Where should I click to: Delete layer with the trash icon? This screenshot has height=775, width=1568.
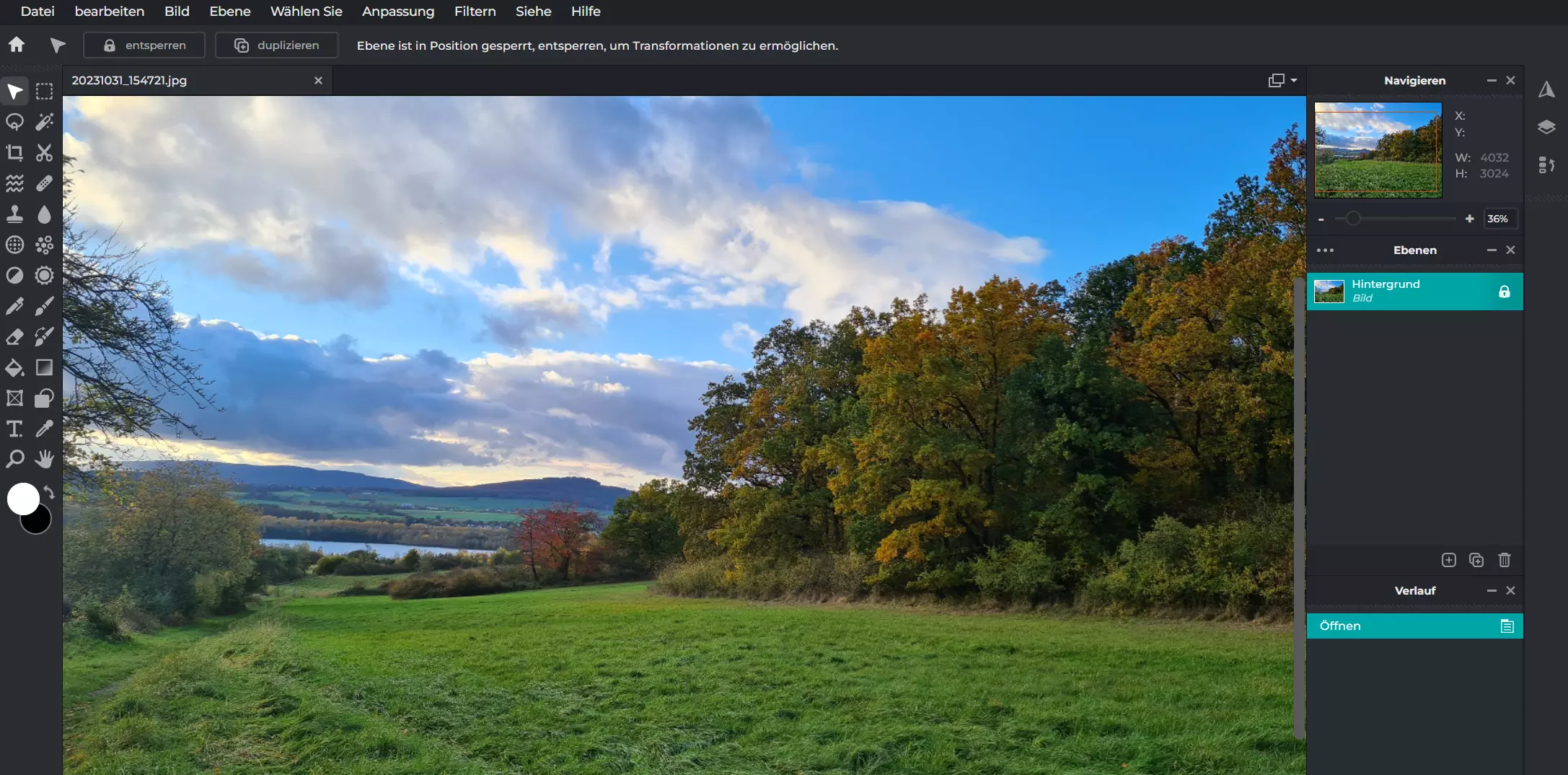pos(1504,560)
